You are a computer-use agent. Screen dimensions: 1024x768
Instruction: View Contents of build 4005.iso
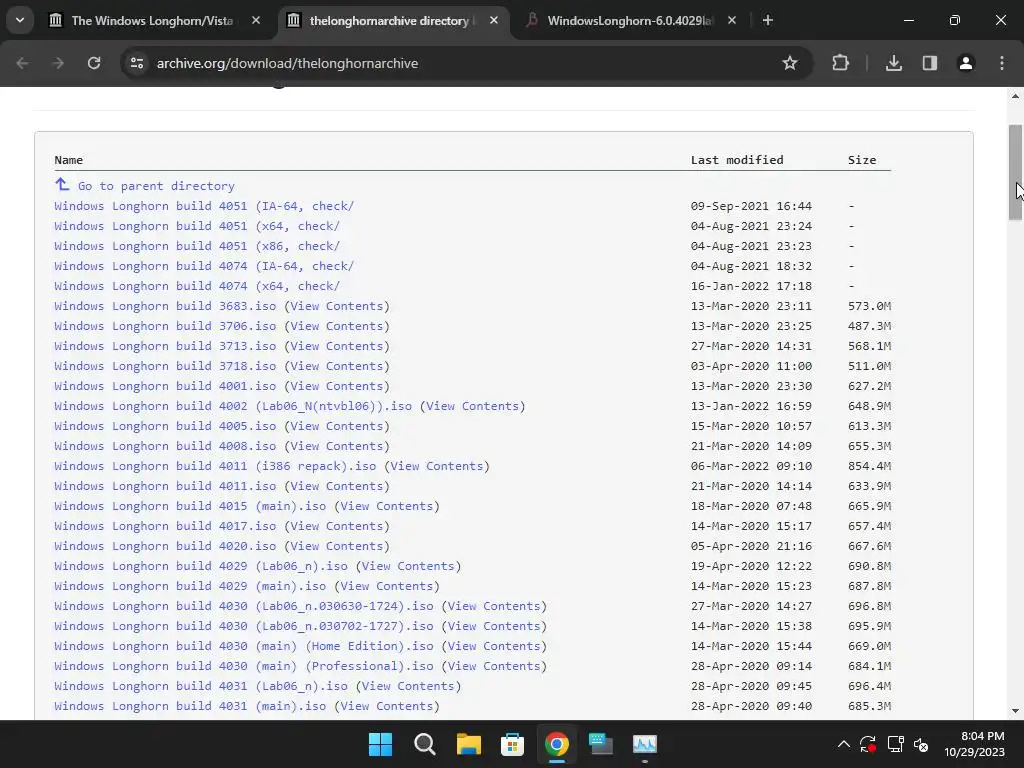(337, 426)
